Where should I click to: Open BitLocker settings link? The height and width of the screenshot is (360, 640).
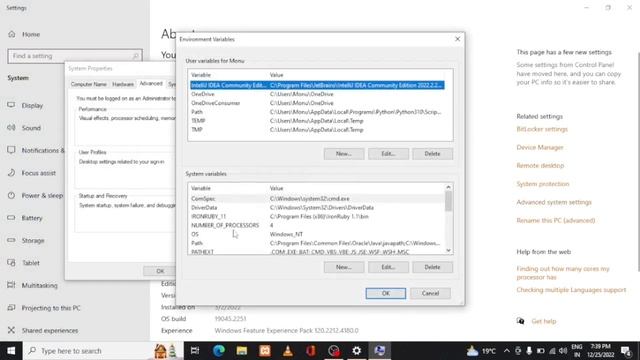tap(542, 129)
